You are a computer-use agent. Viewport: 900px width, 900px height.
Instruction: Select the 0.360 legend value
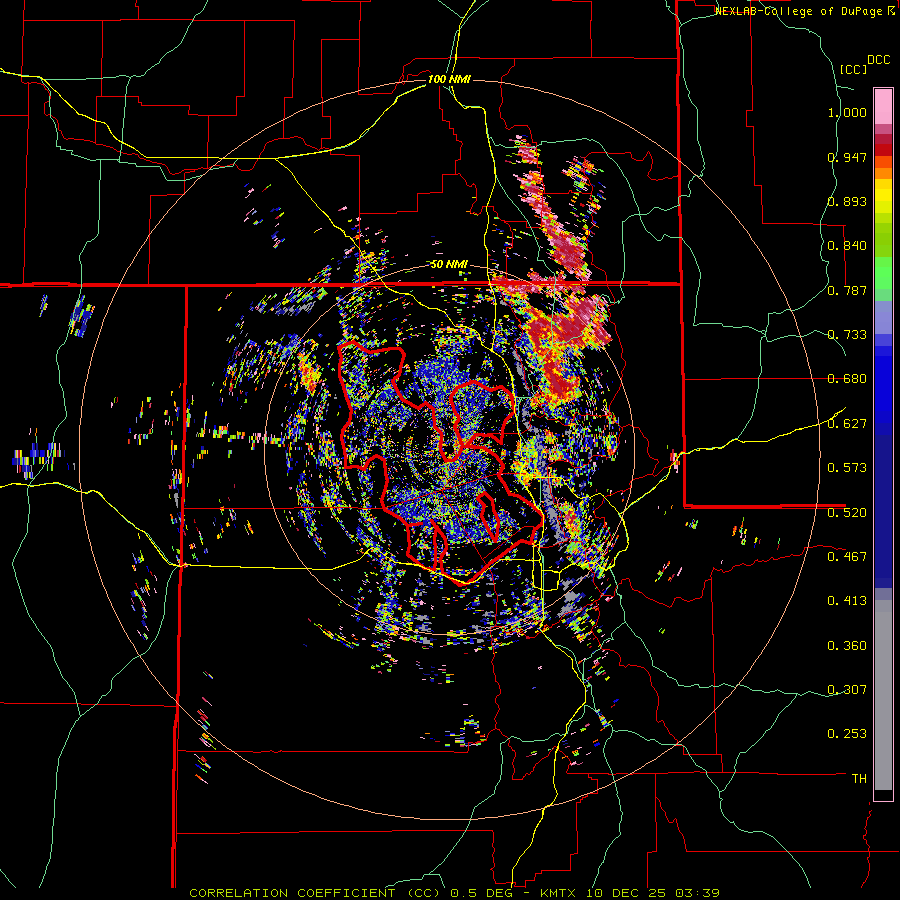pyautogui.click(x=847, y=646)
